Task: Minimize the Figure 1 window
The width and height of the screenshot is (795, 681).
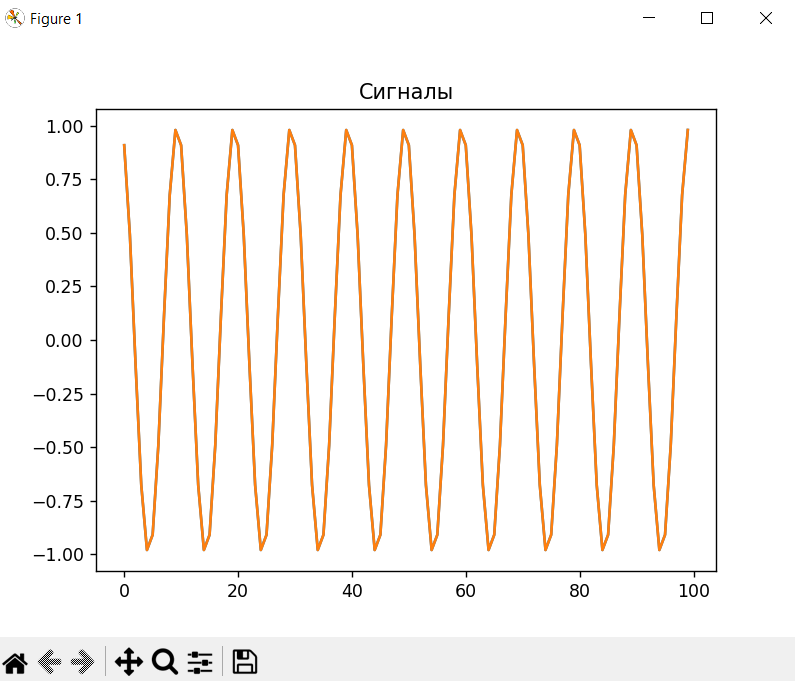Action: pyautogui.click(x=650, y=18)
